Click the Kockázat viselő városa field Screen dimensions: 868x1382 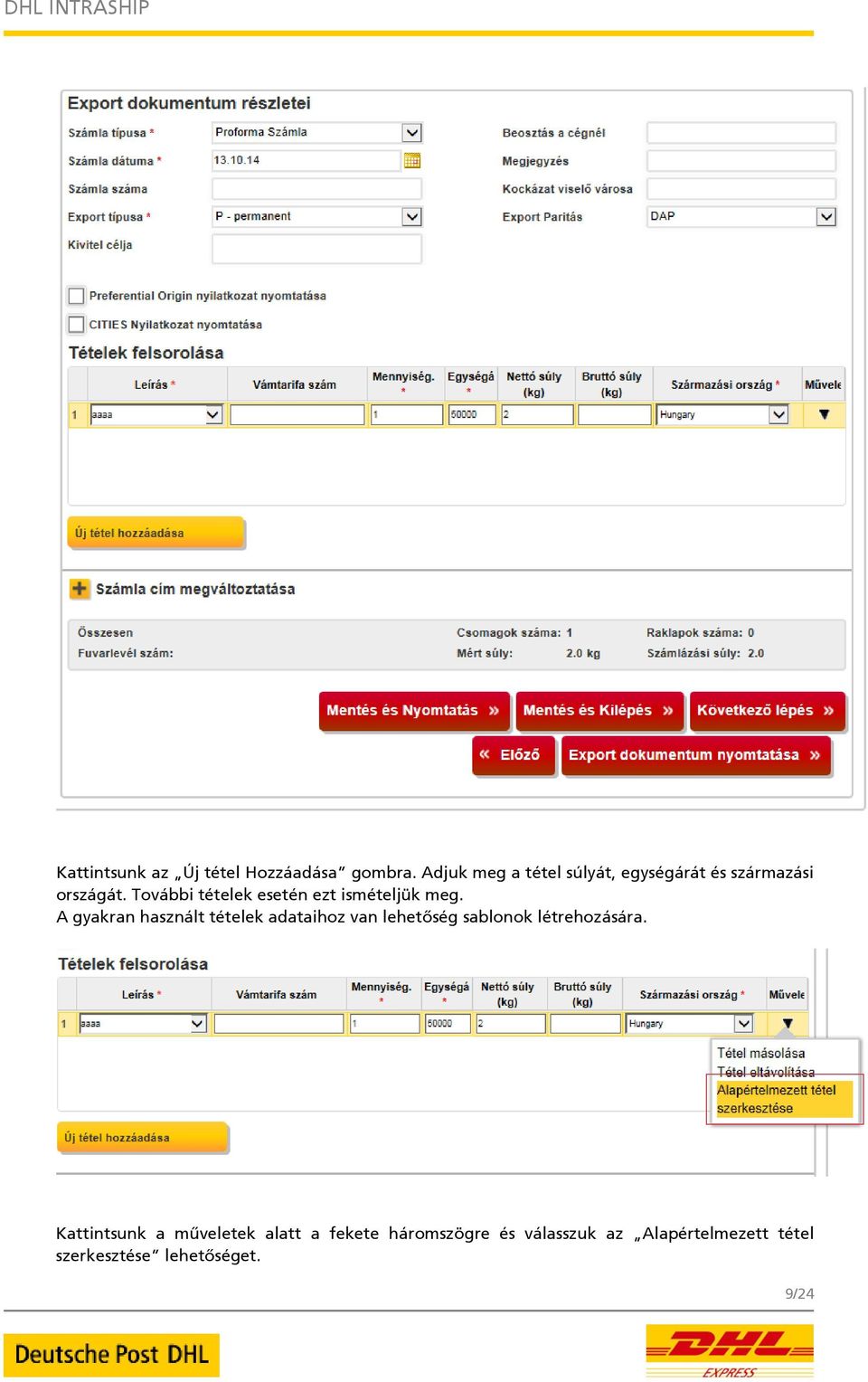(741, 189)
